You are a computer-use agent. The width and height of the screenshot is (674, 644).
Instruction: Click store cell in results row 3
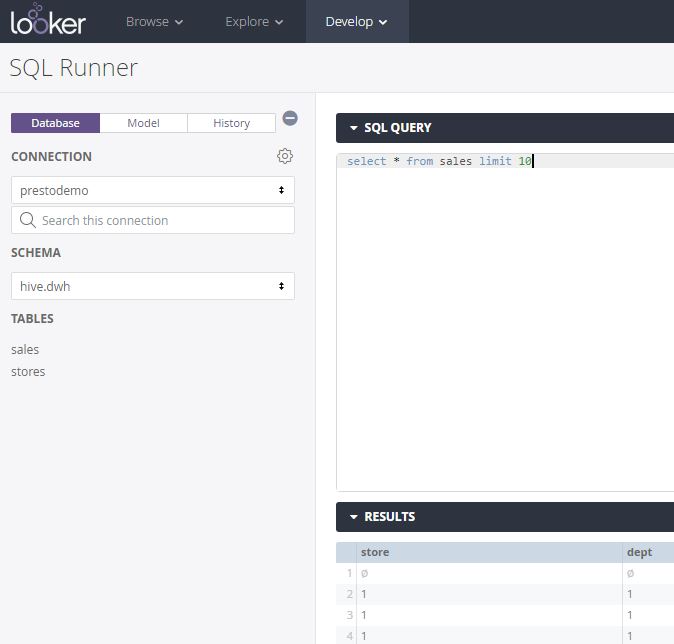click(489, 615)
